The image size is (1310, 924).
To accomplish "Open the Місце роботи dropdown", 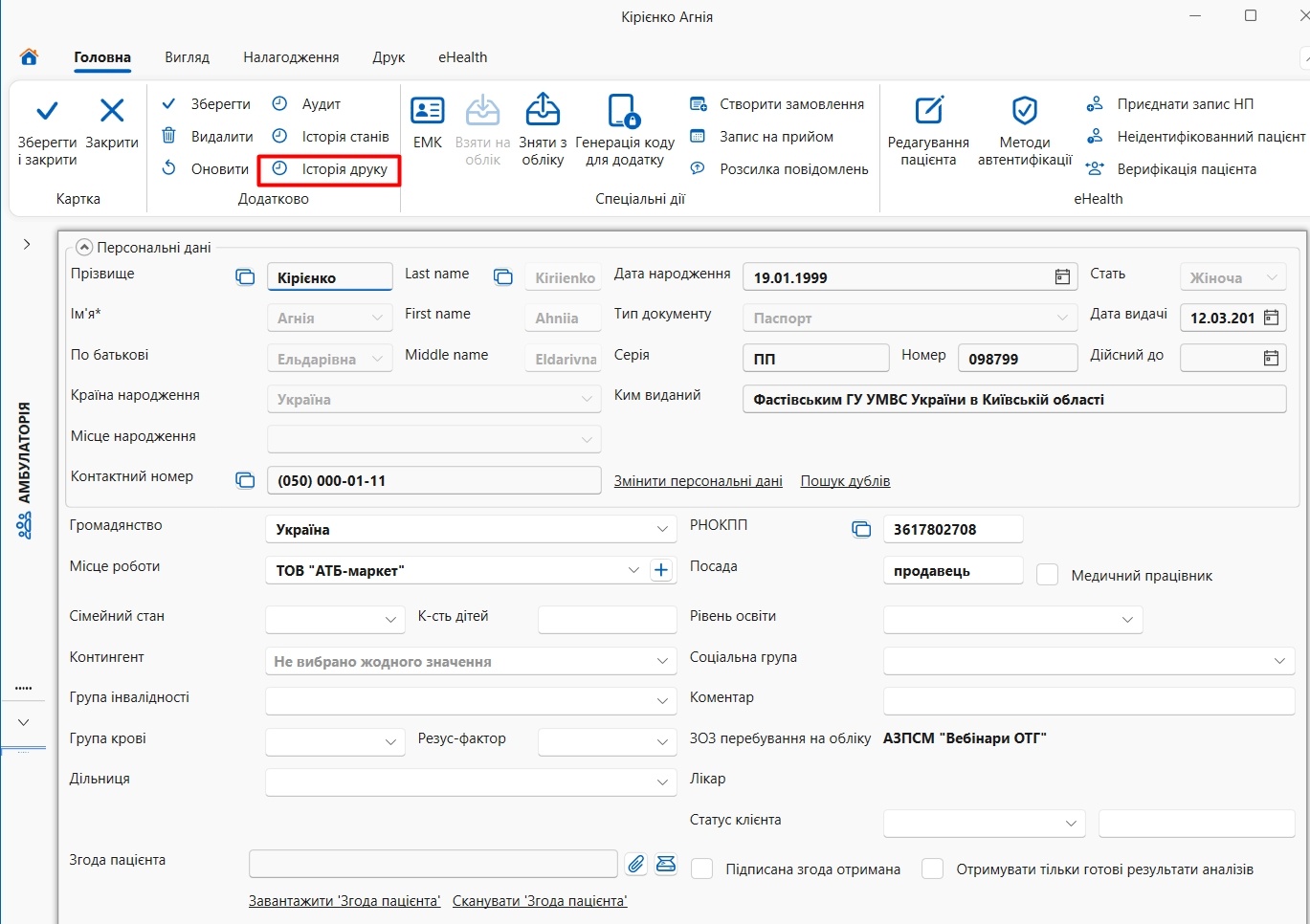I will (633, 570).
